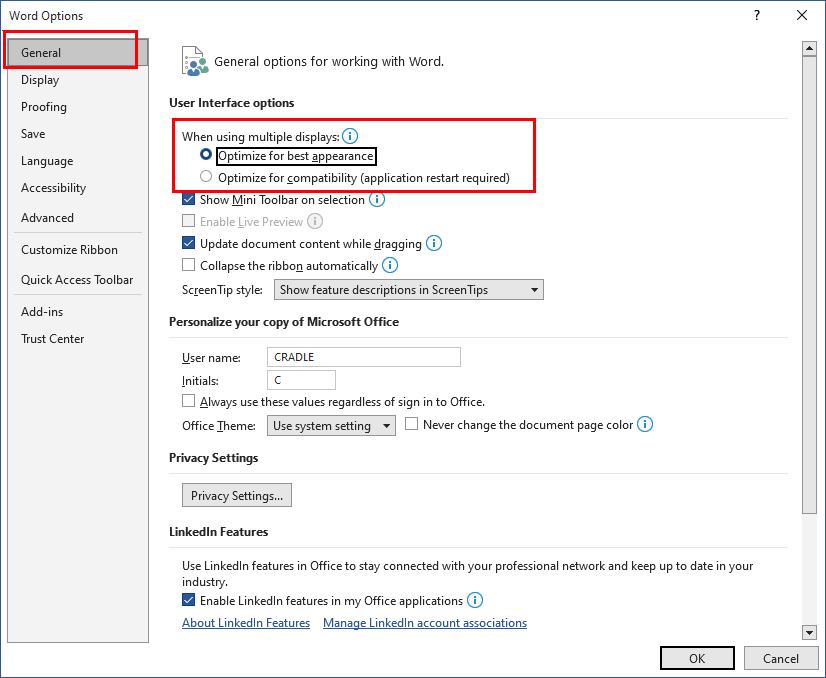Open the Trust Center category
The image size is (826, 678).
(x=78, y=339)
